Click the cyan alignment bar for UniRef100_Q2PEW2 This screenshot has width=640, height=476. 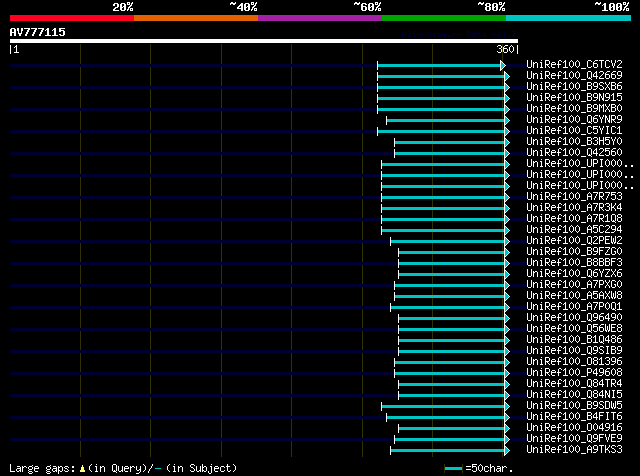[x=448, y=242]
